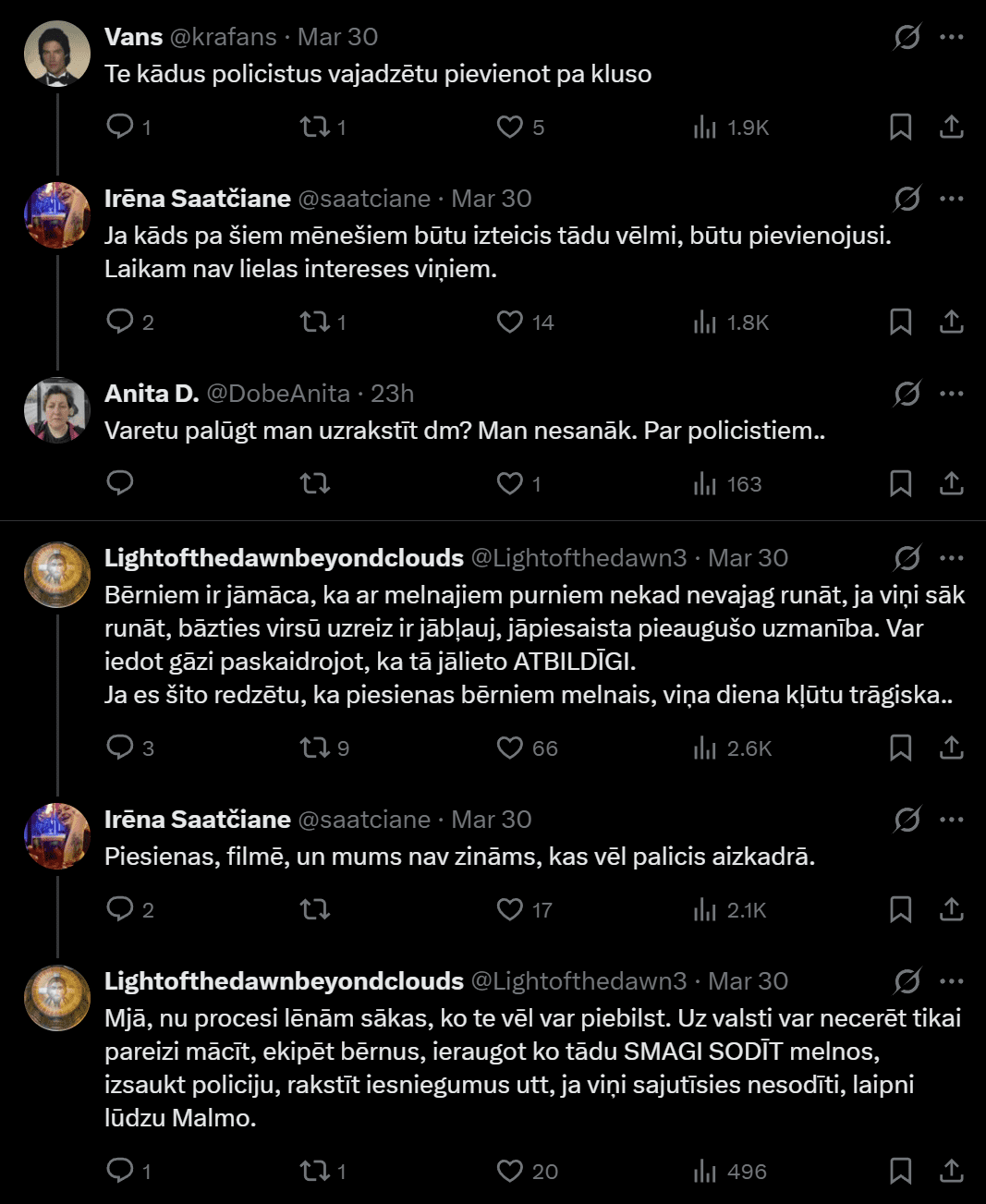Open Grok icon on Anita D.'s tweet
986x1204 pixels.
pyautogui.click(x=907, y=394)
